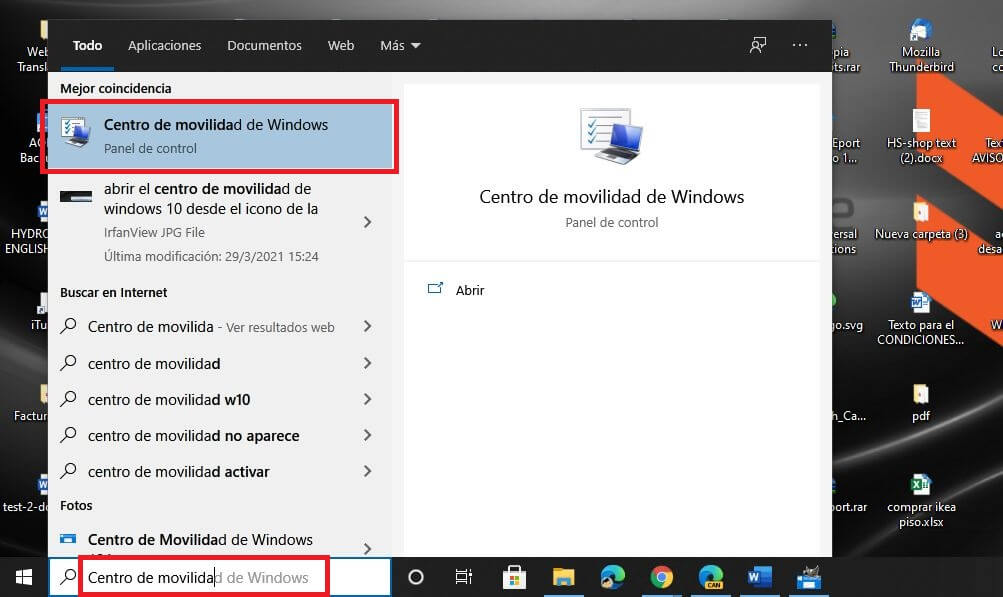Screen dimensions: 1003x597
Task: Select Mozilla Thunderbird desktop shortcut
Action: click(x=921, y=45)
